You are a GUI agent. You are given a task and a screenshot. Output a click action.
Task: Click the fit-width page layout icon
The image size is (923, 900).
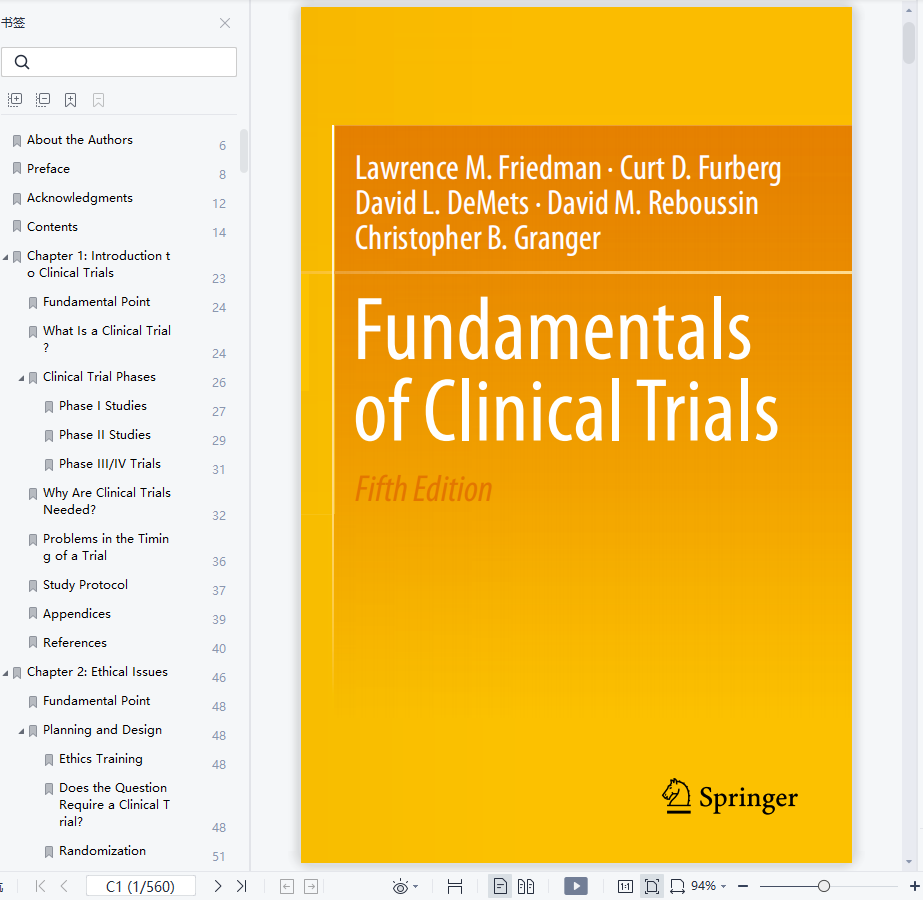tap(454, 886)
